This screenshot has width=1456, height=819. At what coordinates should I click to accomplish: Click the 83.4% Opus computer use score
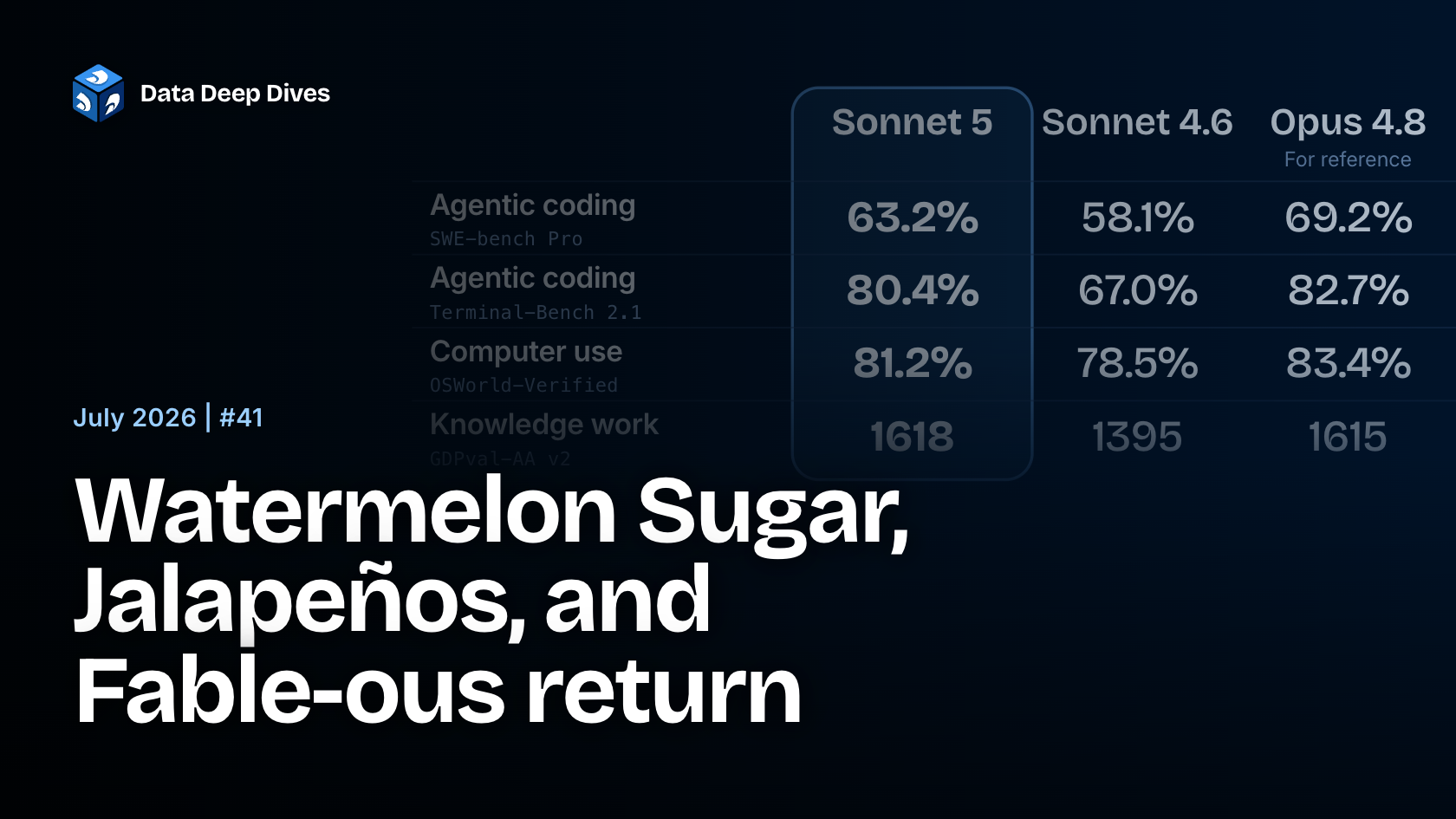tap(1349, 363)
